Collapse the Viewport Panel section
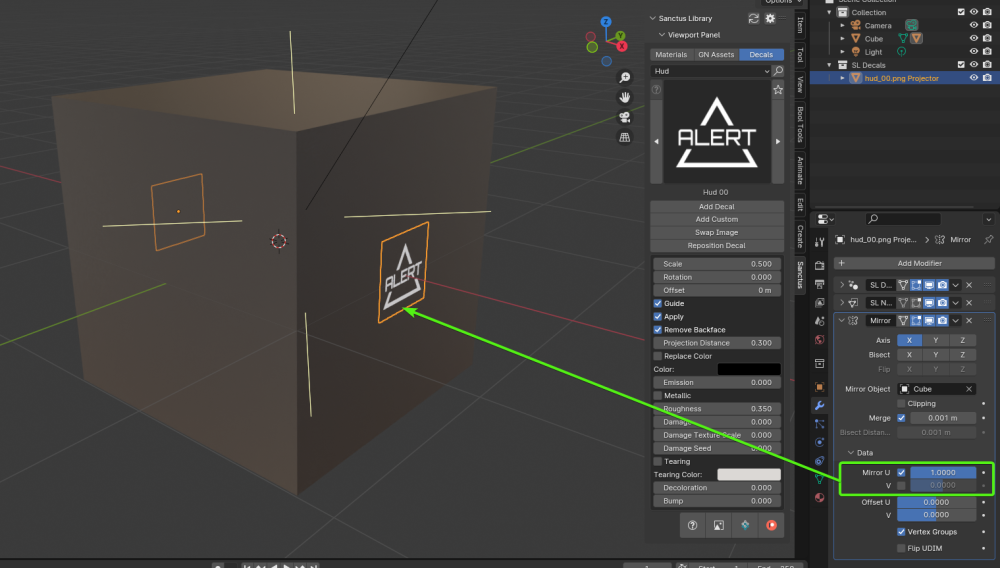This screenshot has height=568, width=1000. pos(662,35)
